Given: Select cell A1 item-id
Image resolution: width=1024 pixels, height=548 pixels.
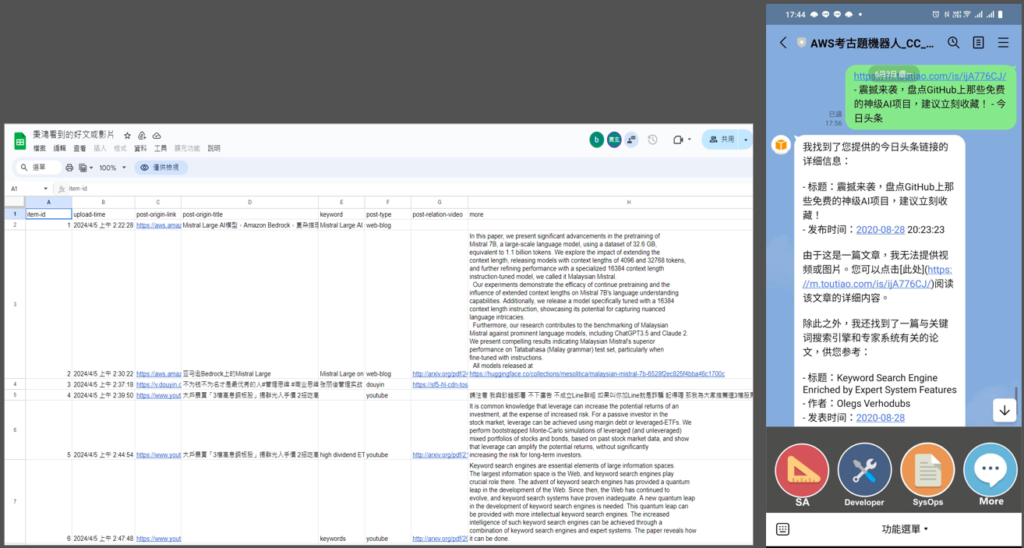Looking at the screenshot, I should click(48, 214).
